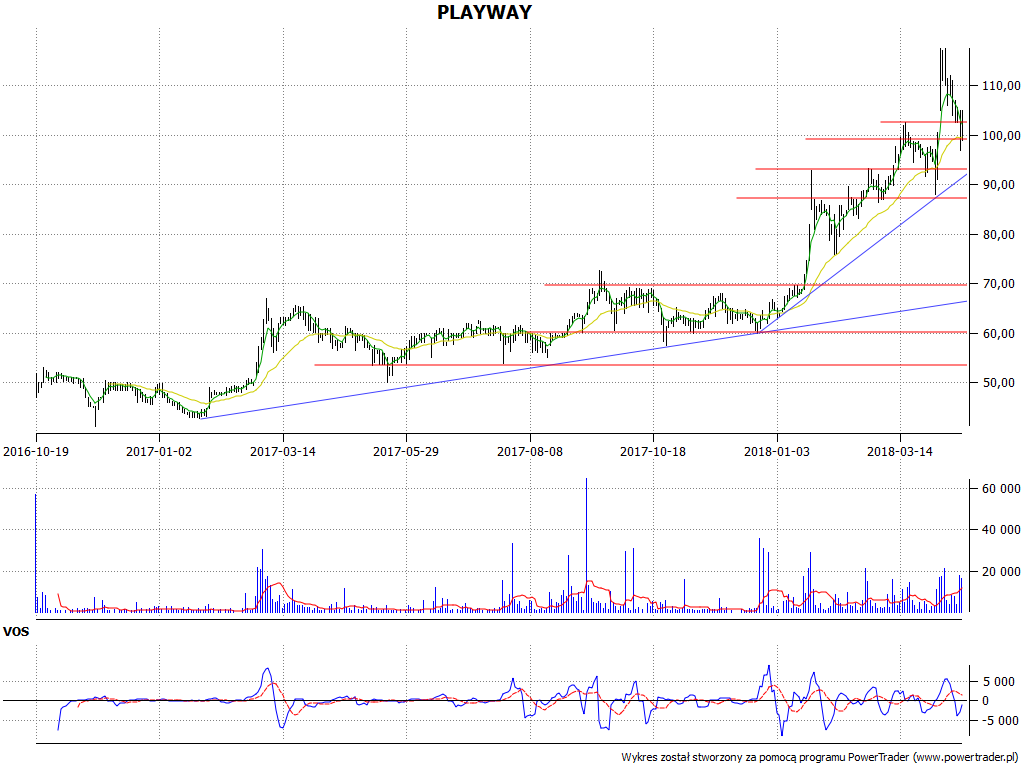Image resolution: width=1024 pixels, height=768 pixels.
Task: Click the PowerTrader credit text in footer
Action: click(821, 758)
